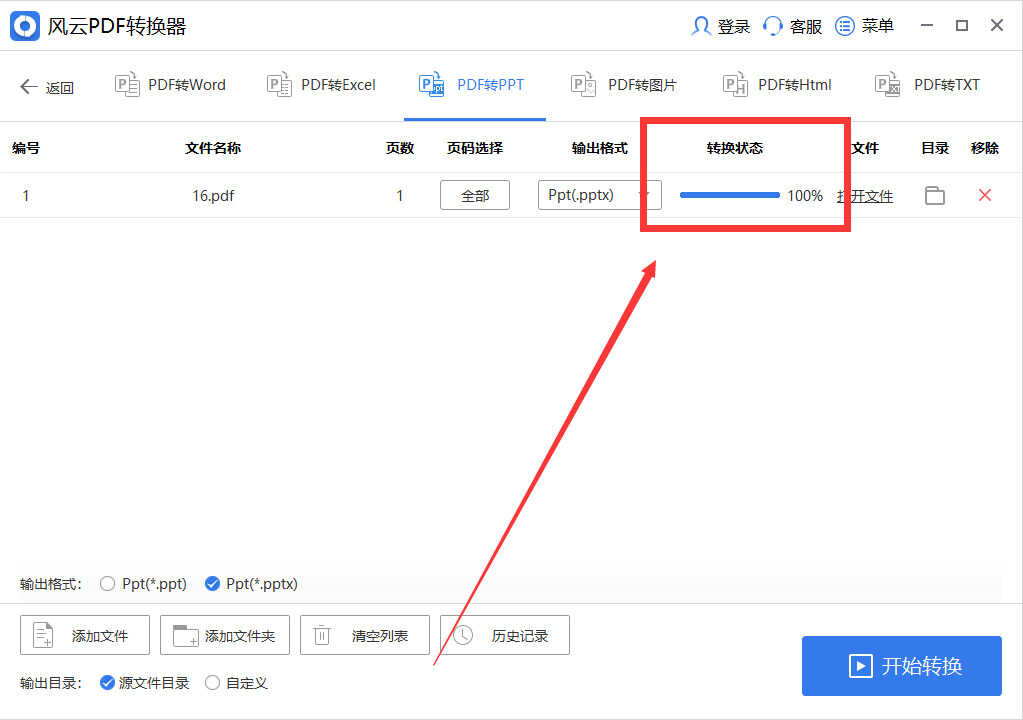Click the 清空列表 trash icon

click(322, 635)
